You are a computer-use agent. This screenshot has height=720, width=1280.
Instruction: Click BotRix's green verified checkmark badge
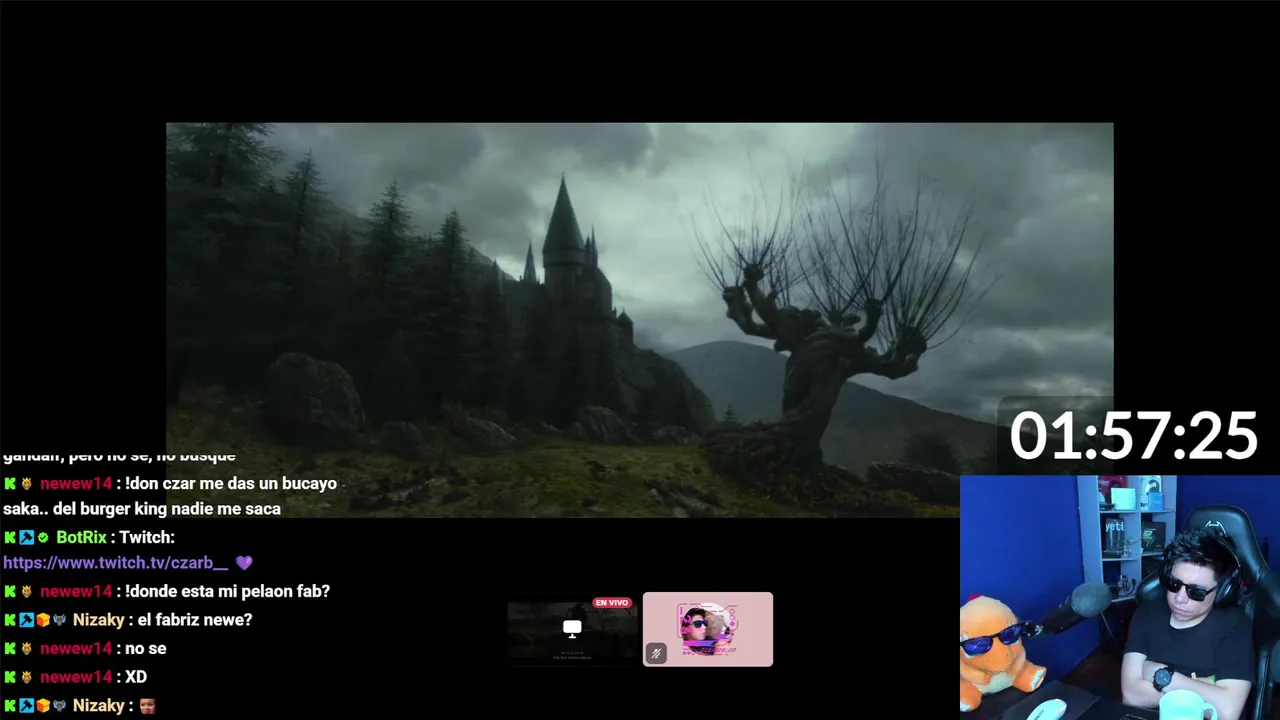point(43,538)
